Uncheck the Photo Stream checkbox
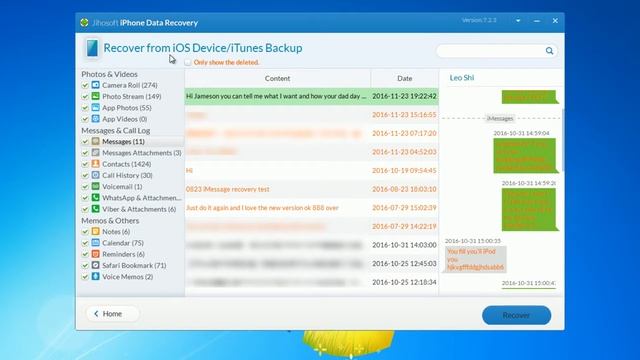640x360 pixels. [85, 97]
